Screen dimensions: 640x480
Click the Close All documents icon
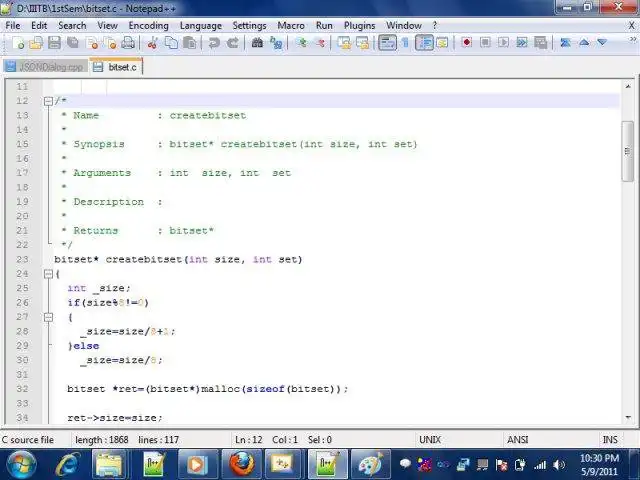coord(110,42)
